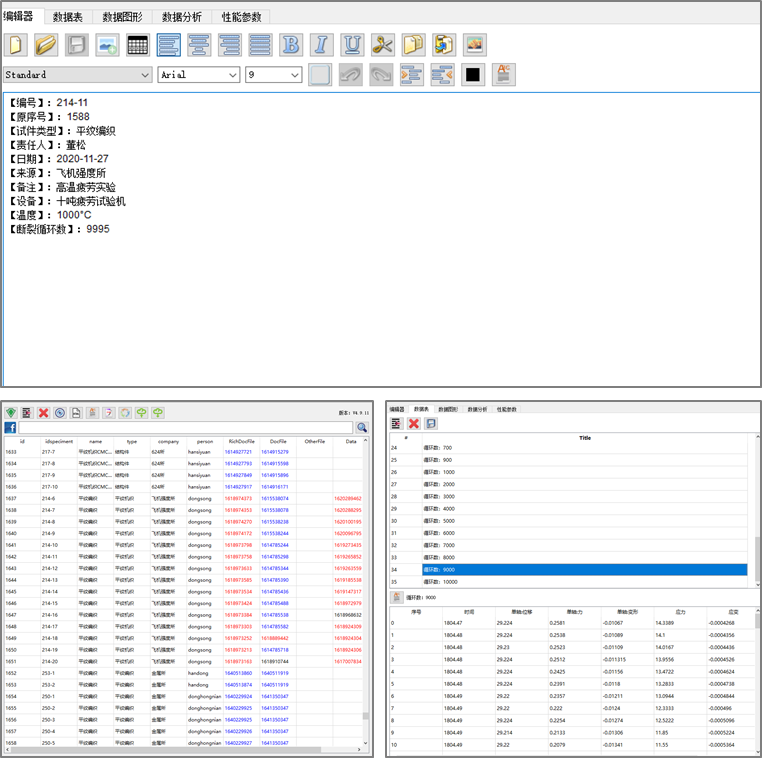Click the red X delete icon above id table

click(44, 412)
